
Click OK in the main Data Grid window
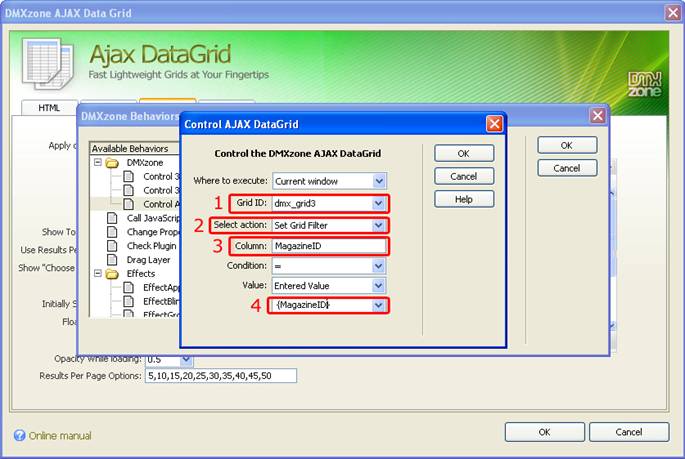point(545,432)
